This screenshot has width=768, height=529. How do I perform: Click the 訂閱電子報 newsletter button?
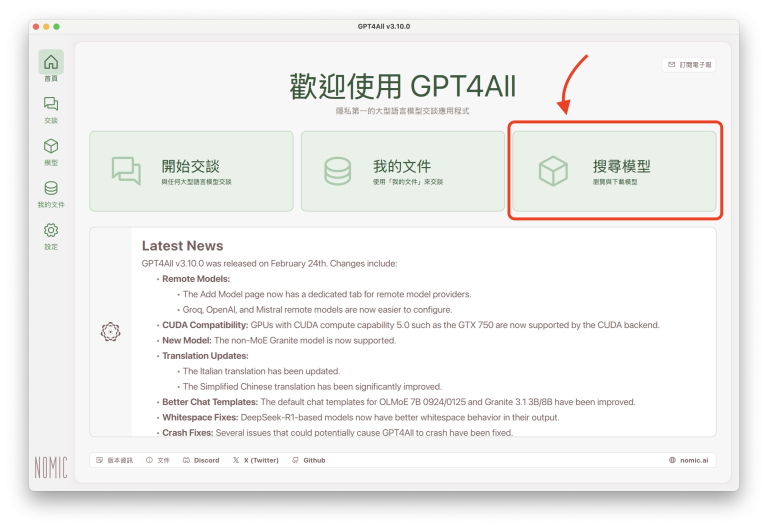689,64
